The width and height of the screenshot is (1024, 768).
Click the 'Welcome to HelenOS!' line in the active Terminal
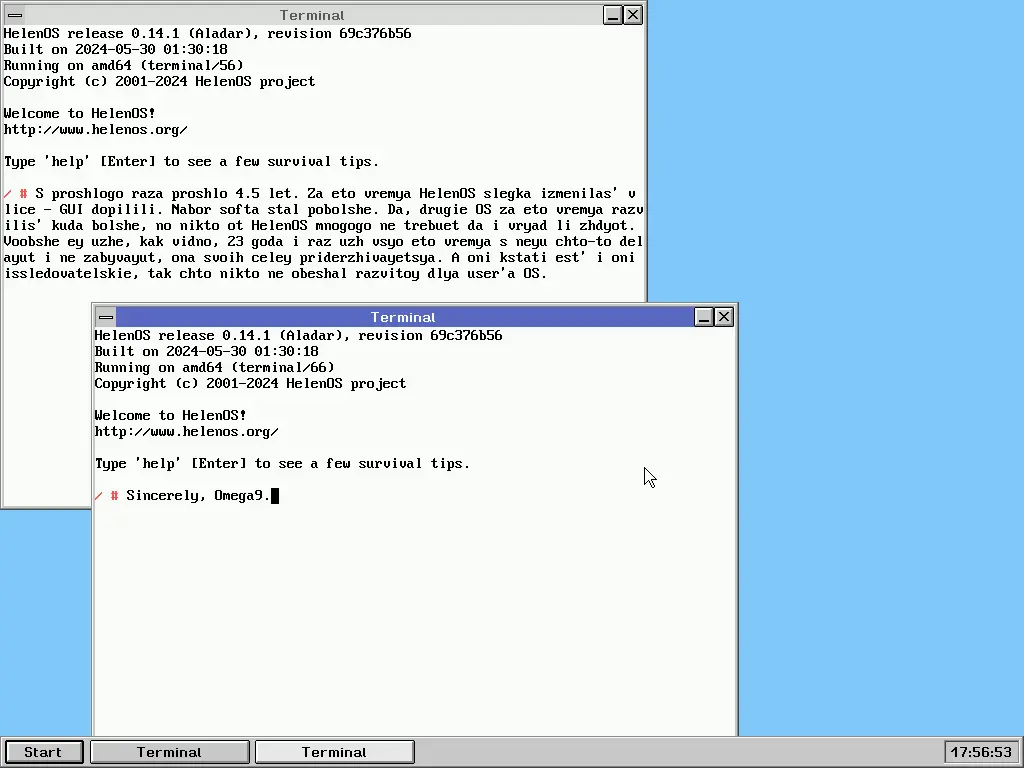tap(170, 416)
